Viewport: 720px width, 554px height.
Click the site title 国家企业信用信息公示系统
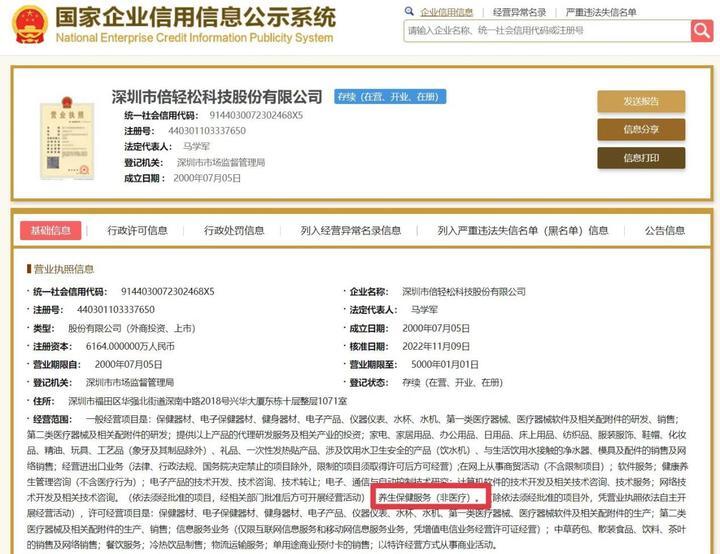click(x=196, y=17)
